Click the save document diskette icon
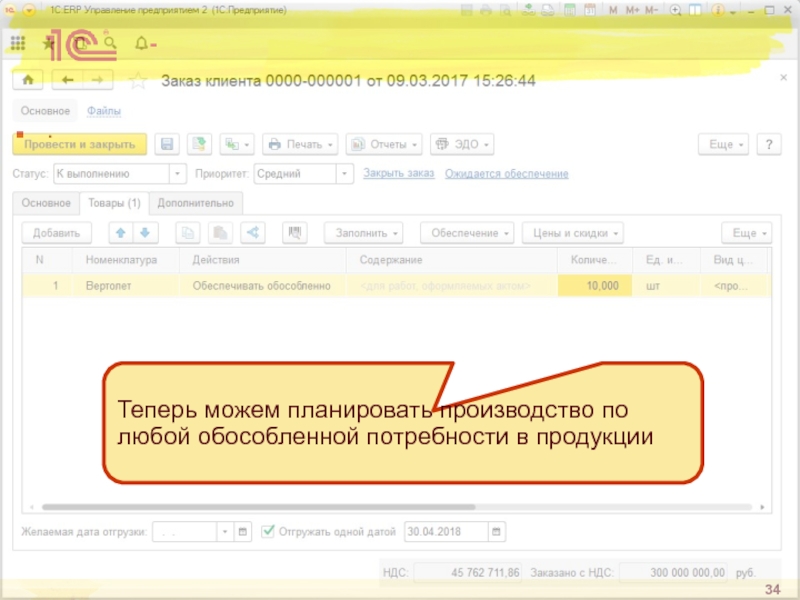 click(168, 144)
